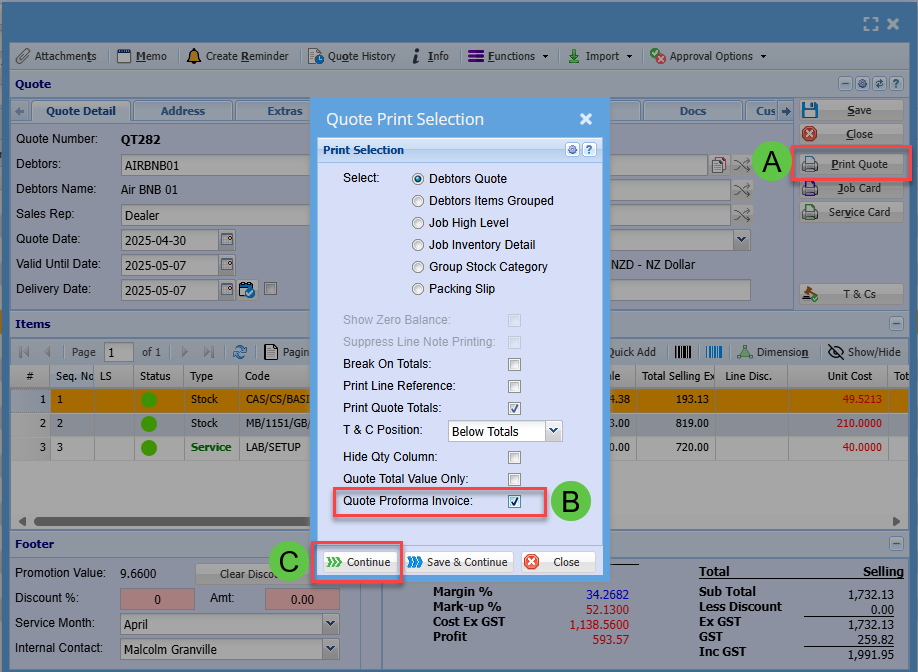The image size is (918, 672).
Task: Open Quote History from the toolbar
Action: click(351, 56)
